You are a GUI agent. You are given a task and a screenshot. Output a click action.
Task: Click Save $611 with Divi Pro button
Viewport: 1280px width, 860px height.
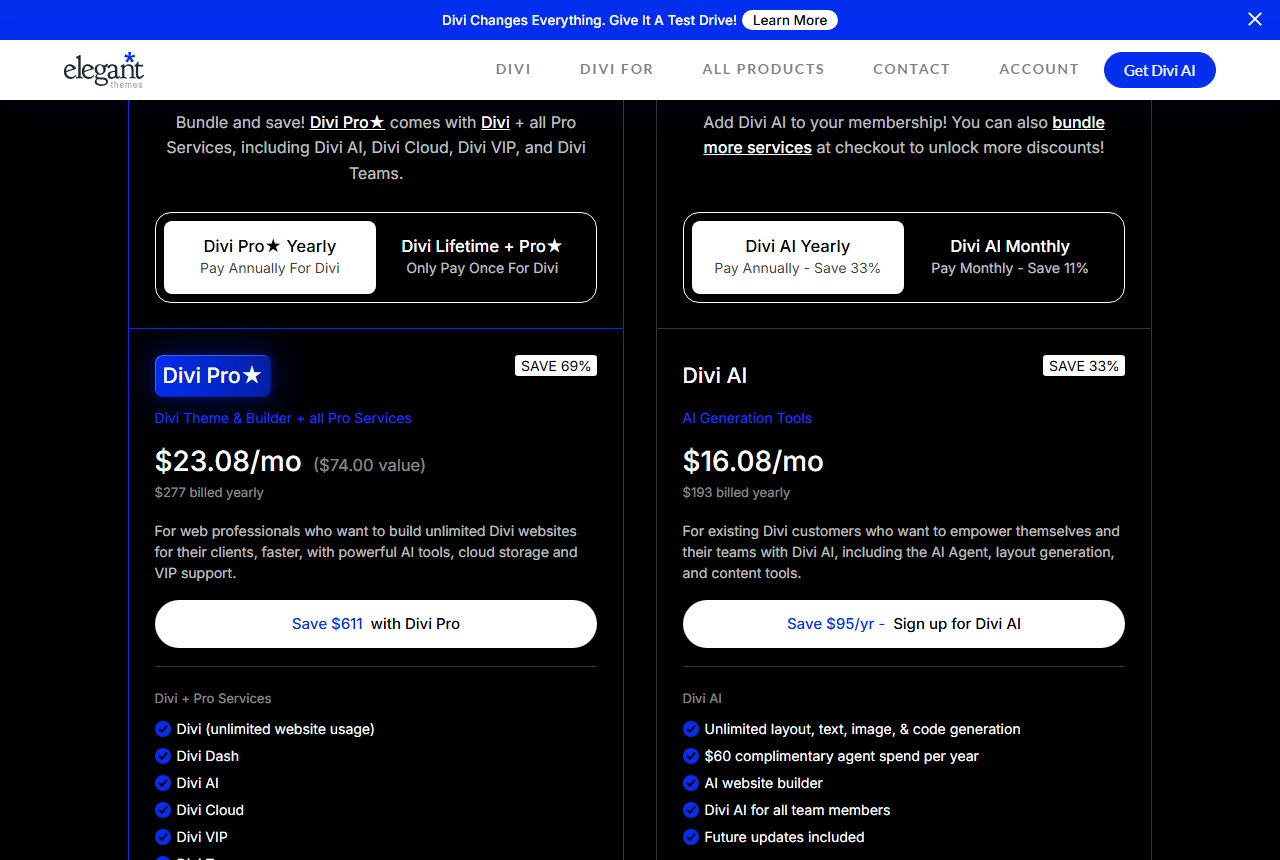tap(376, 624)
